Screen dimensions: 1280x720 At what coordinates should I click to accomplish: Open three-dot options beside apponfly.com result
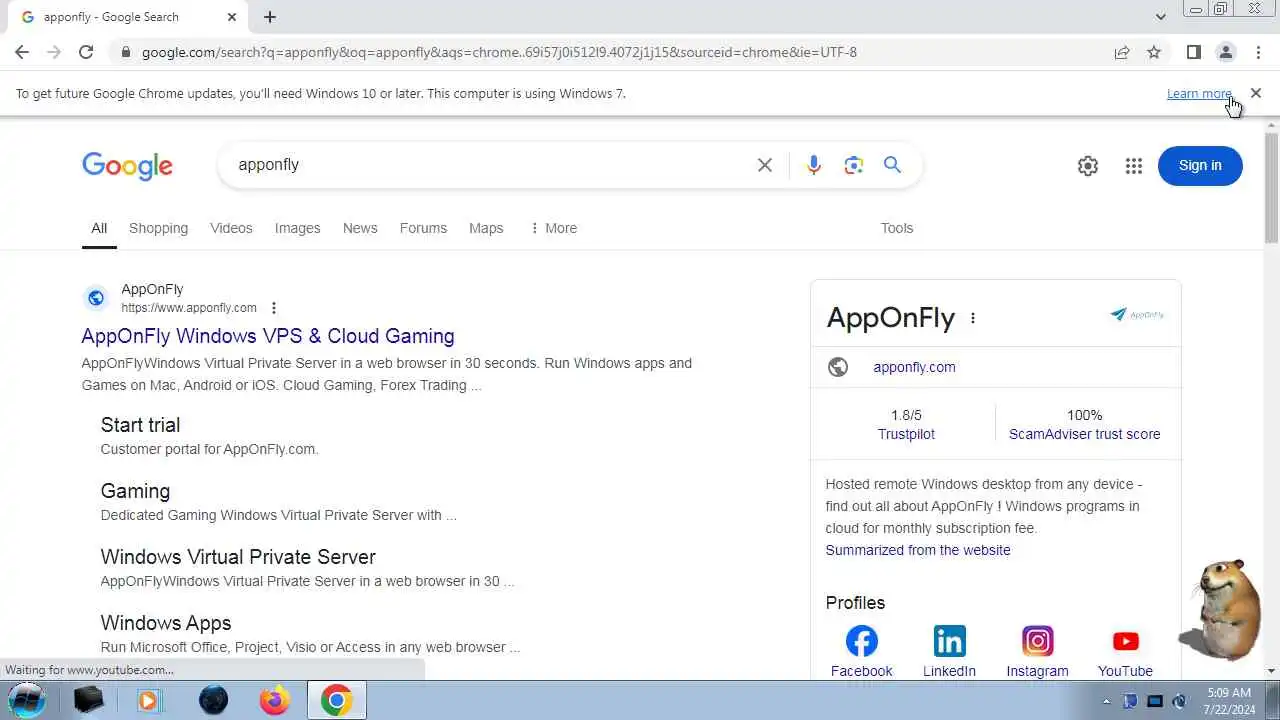pos(274,308)
